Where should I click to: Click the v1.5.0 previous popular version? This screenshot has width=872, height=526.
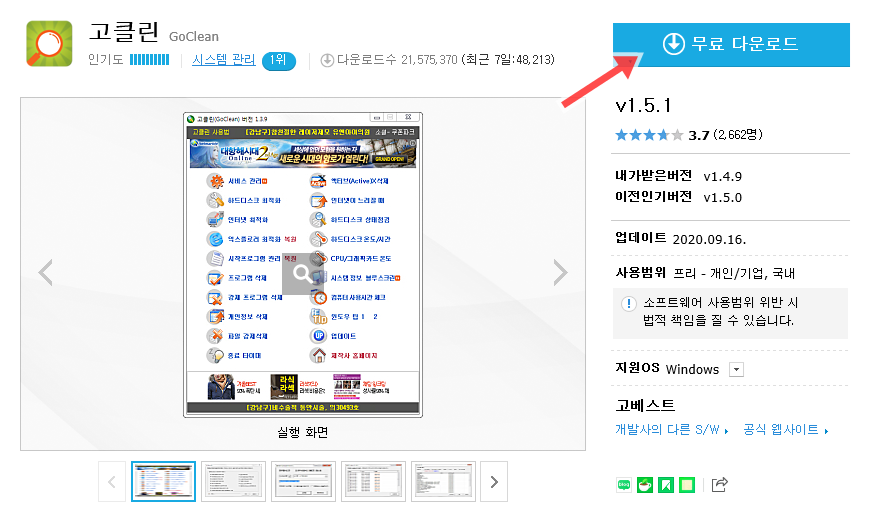point(722,197)
